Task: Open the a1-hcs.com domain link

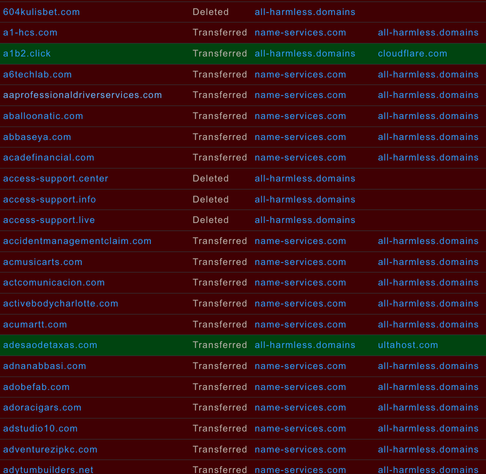Action: (x=30, y=33)
